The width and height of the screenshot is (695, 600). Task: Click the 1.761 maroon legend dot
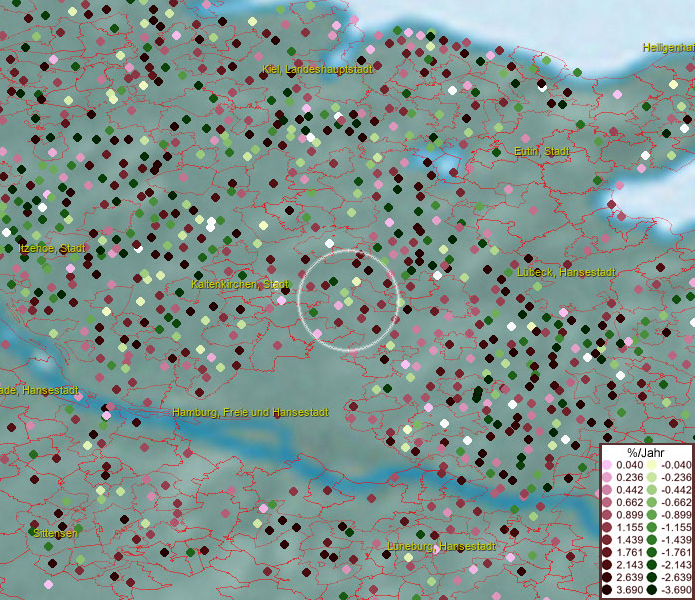pyautogui.click(x=607, y=552)
